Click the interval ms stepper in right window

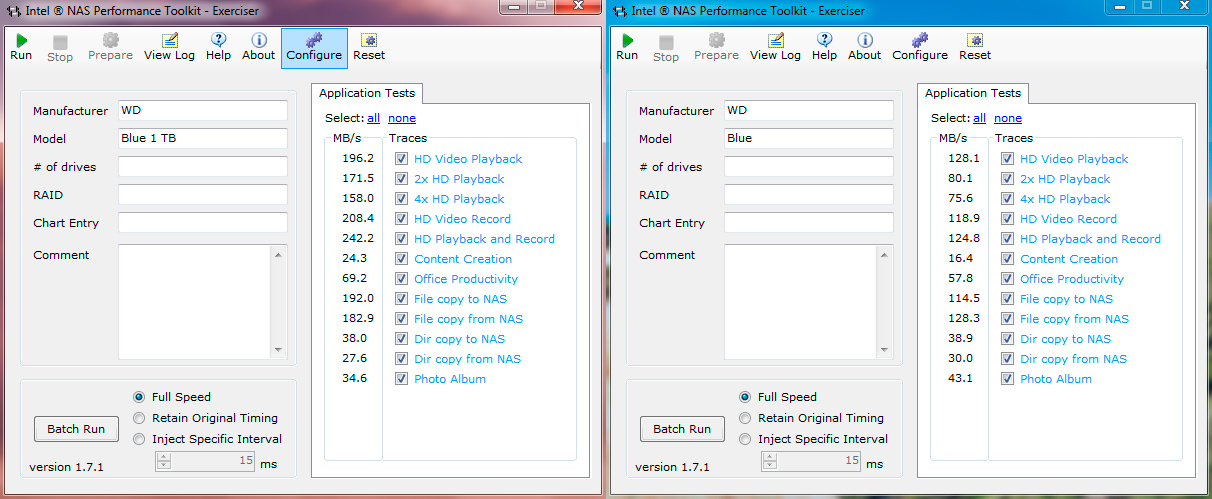pos(767,461)
